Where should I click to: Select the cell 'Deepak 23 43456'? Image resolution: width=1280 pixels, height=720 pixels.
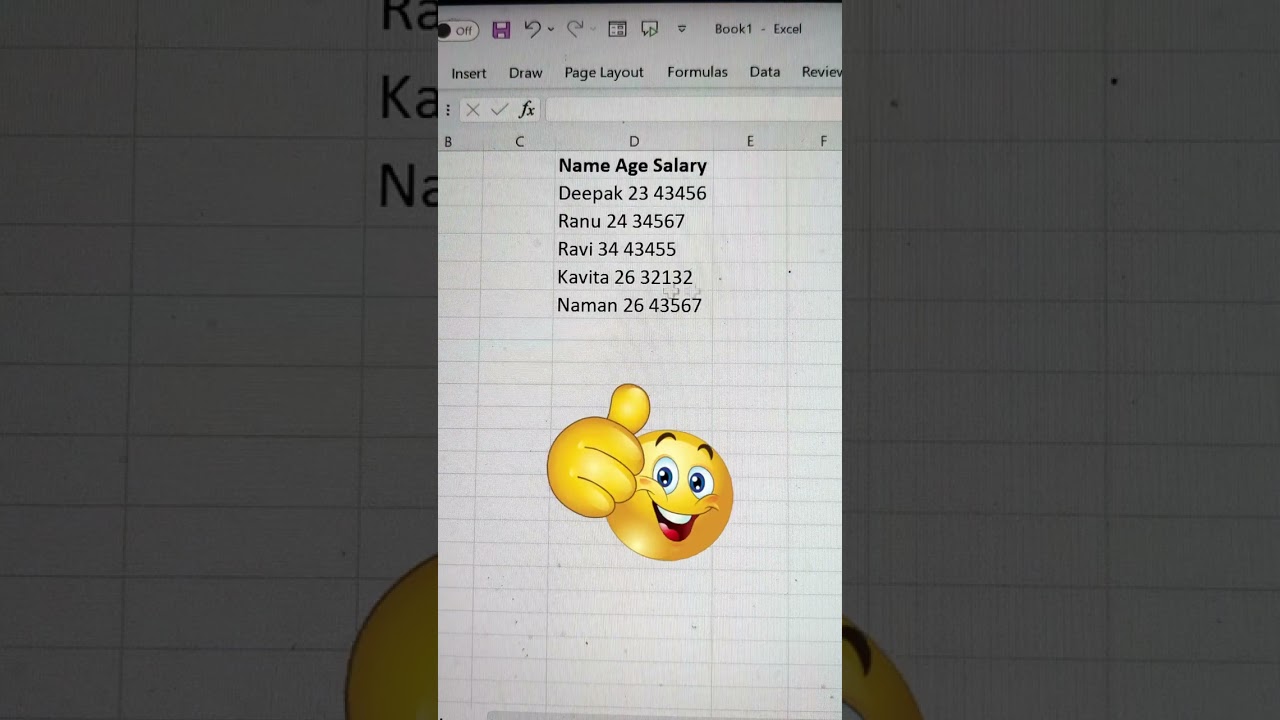point(633,193)
